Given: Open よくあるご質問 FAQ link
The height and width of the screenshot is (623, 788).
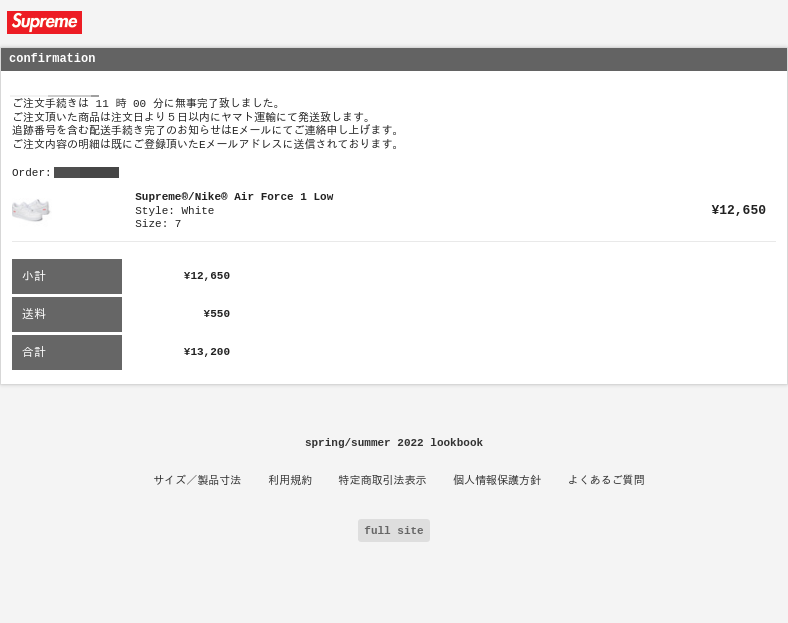Looking at the screenshot, I should [x=606, y=480].
